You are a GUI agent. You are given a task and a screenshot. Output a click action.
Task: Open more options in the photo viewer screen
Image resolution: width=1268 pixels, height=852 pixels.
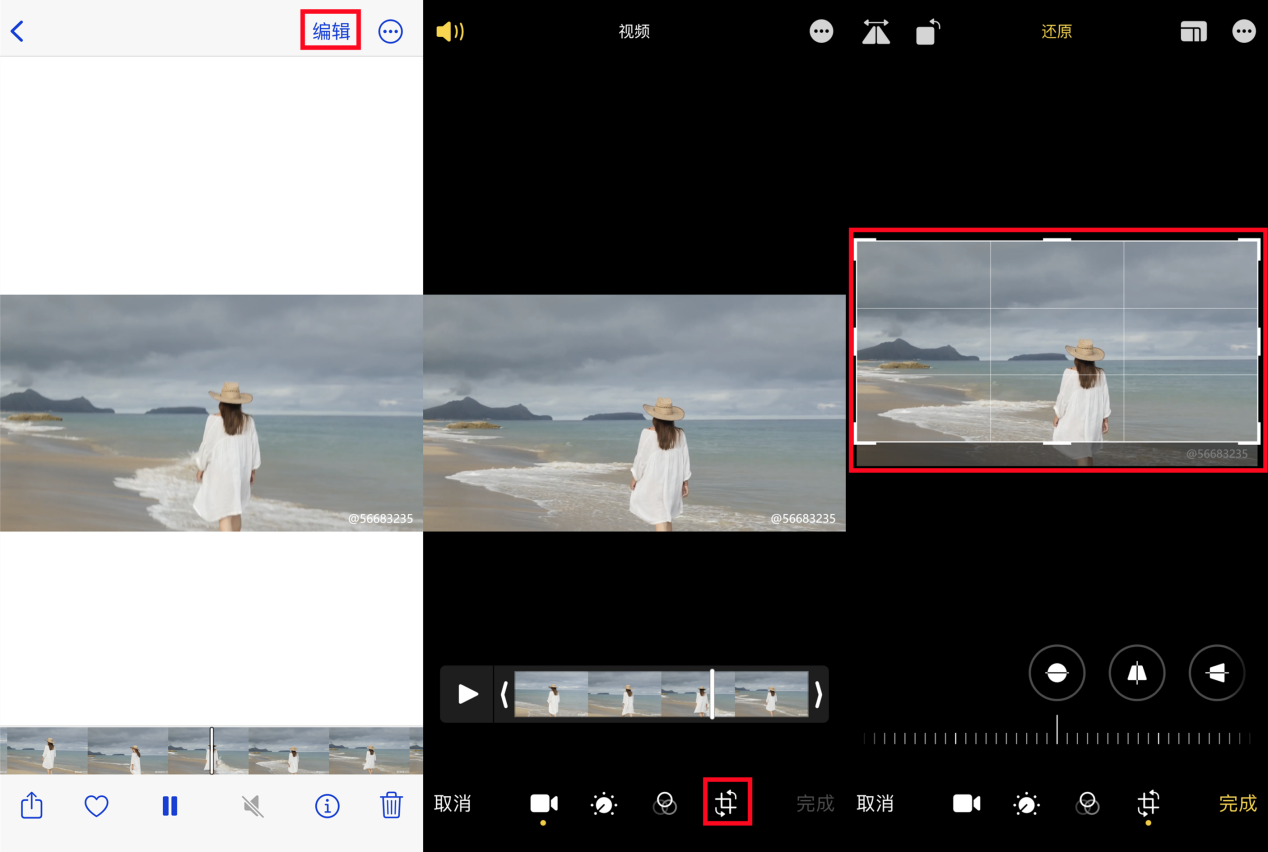click(x=391, y=32)
